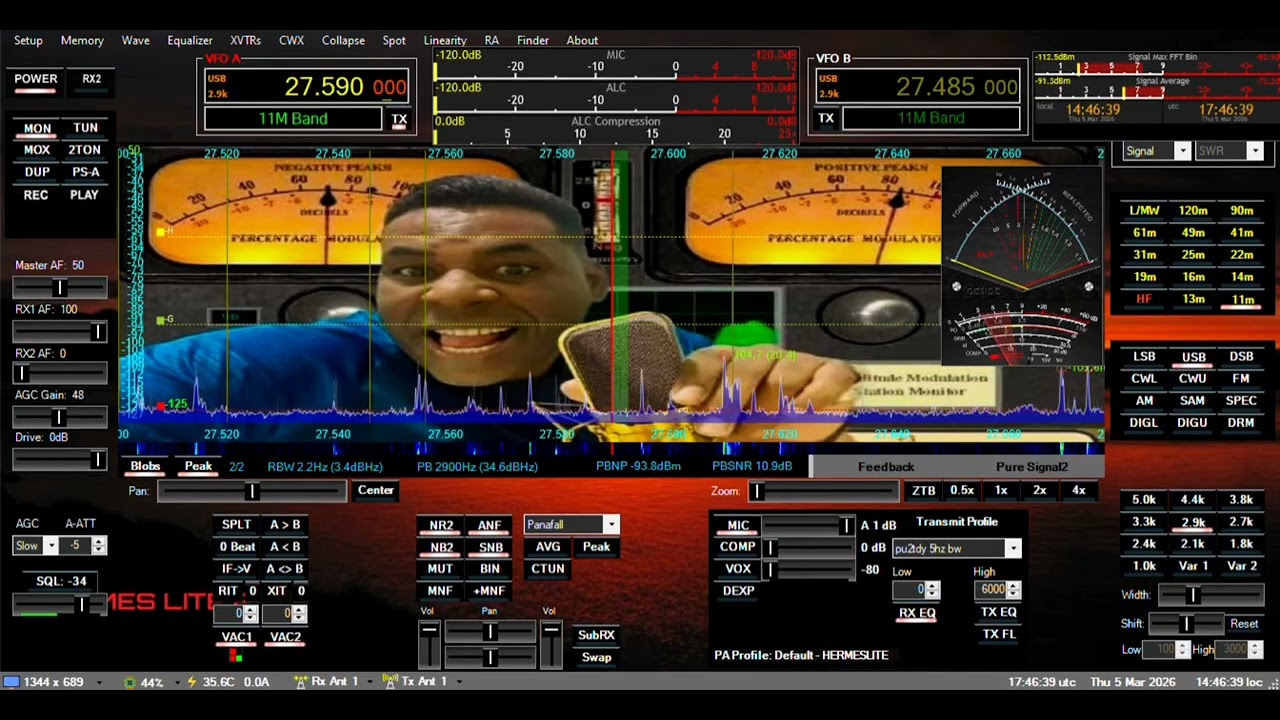Enable MOX transmit
This screenshot has height=720, width=1280.
tap(37, 150)
